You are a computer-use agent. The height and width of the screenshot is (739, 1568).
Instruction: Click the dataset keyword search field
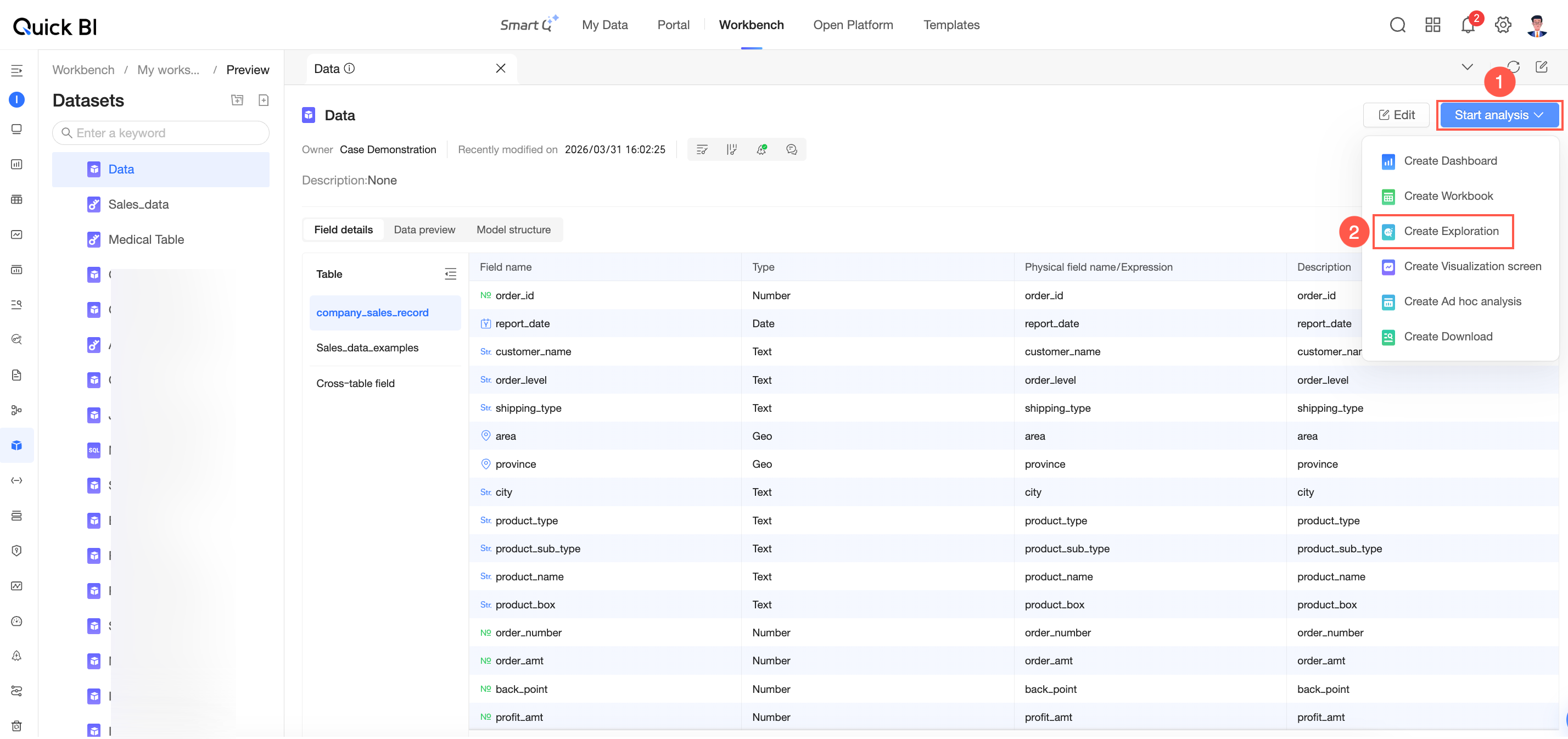click(161, 133)
